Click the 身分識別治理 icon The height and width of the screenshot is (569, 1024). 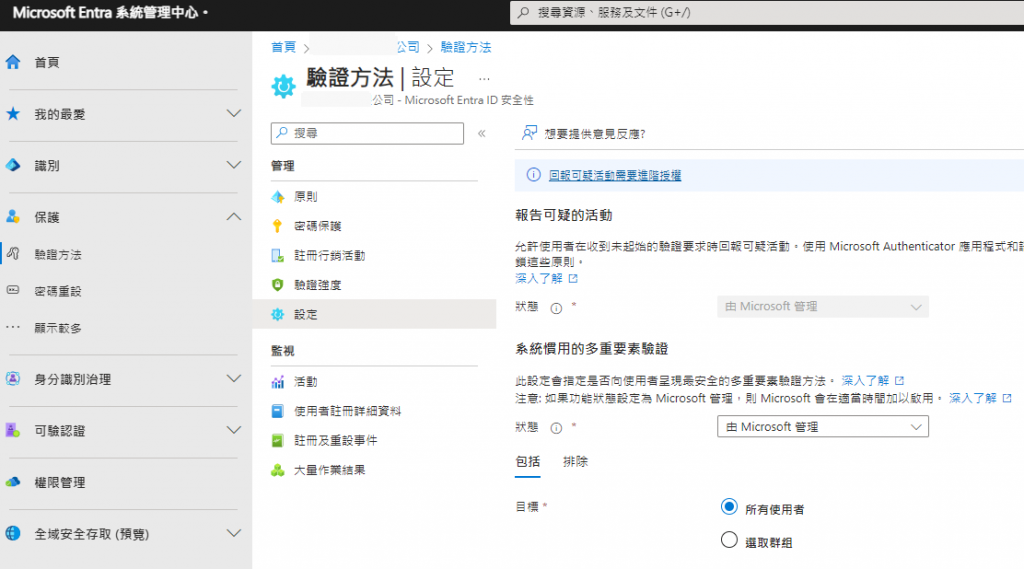tap(13, 379)
